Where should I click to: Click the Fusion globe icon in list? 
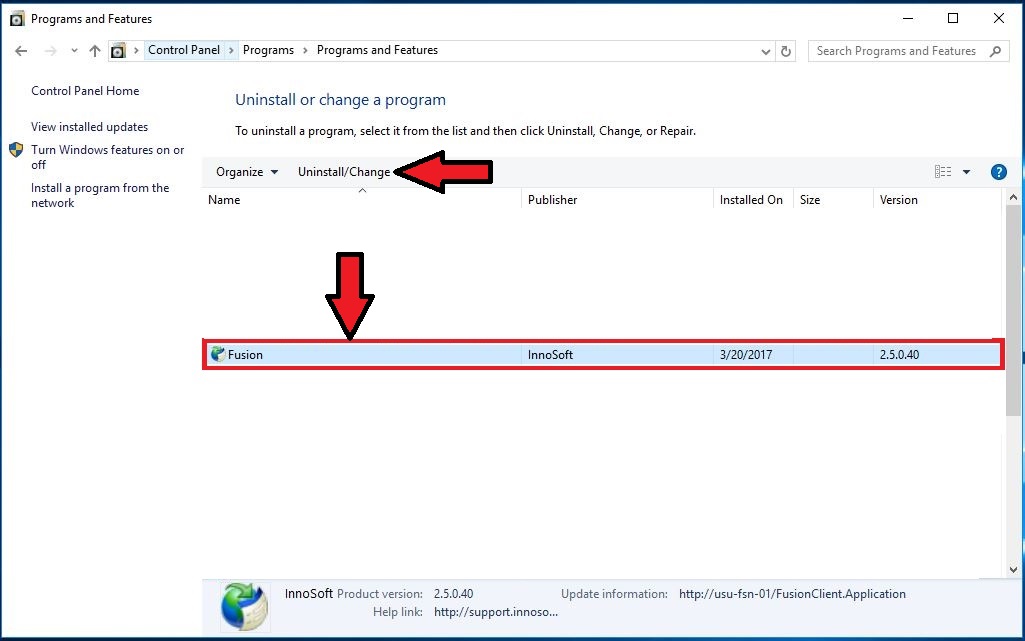(x=218, y=354)
